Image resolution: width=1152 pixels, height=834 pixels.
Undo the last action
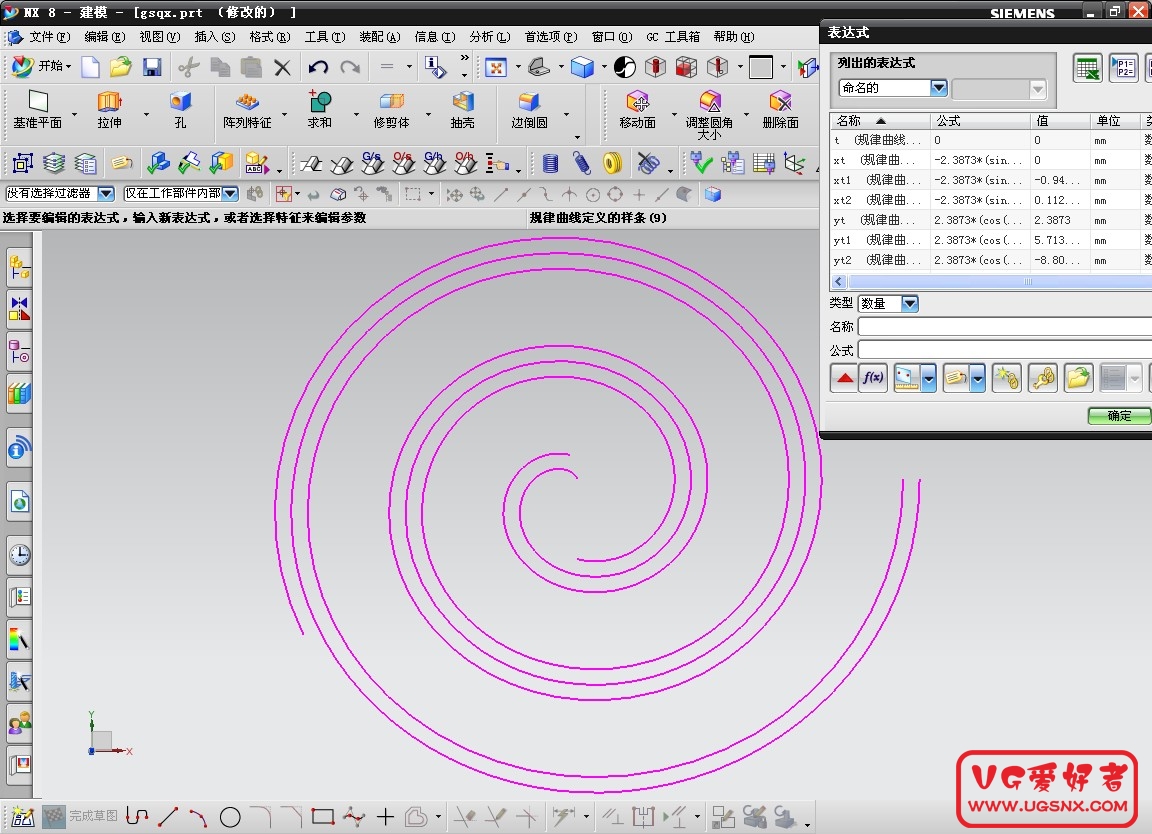[317, 68]
